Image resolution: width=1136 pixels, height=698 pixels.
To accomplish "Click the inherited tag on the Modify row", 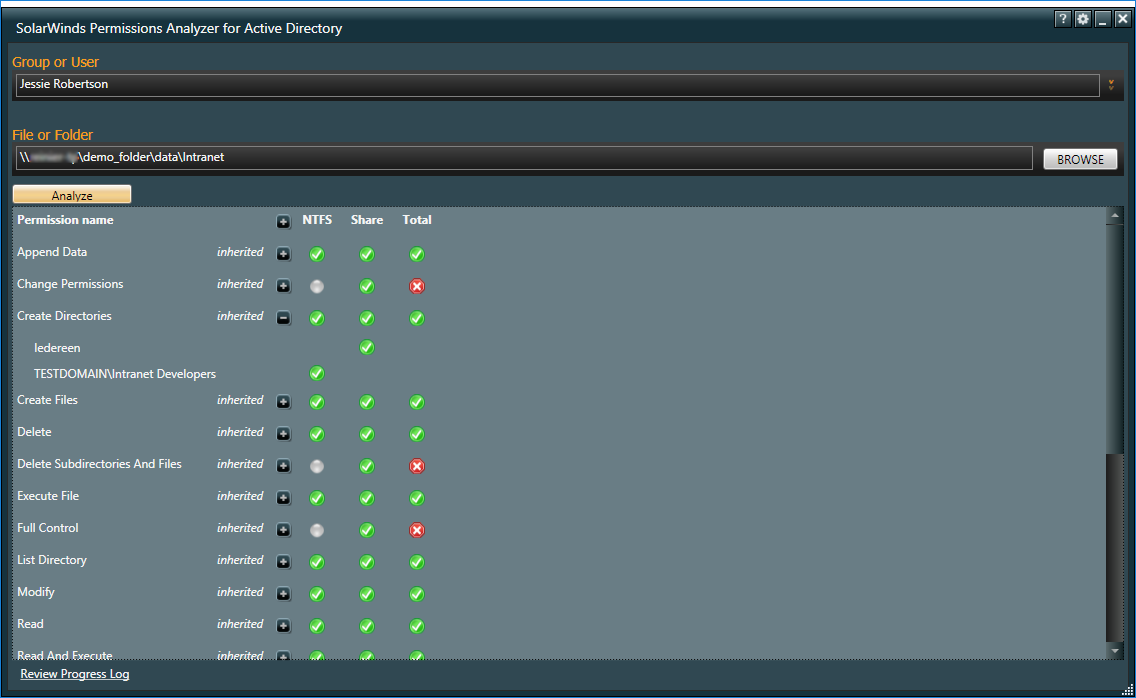I will [240, 591].
